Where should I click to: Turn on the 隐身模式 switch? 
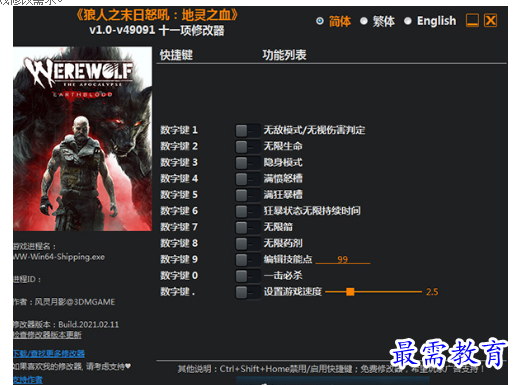click(248, 163)
